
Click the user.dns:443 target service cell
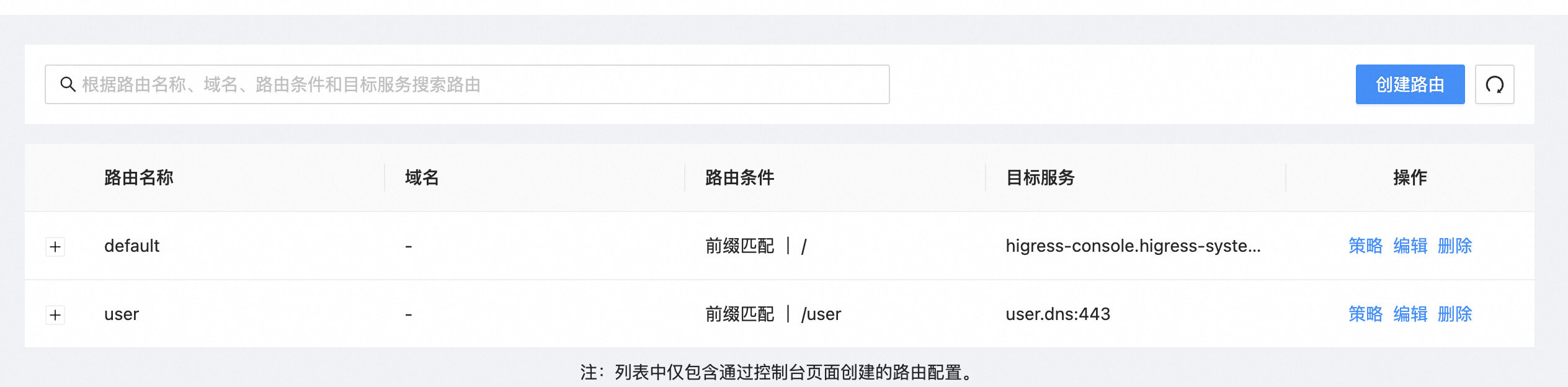click(1058, 314)
